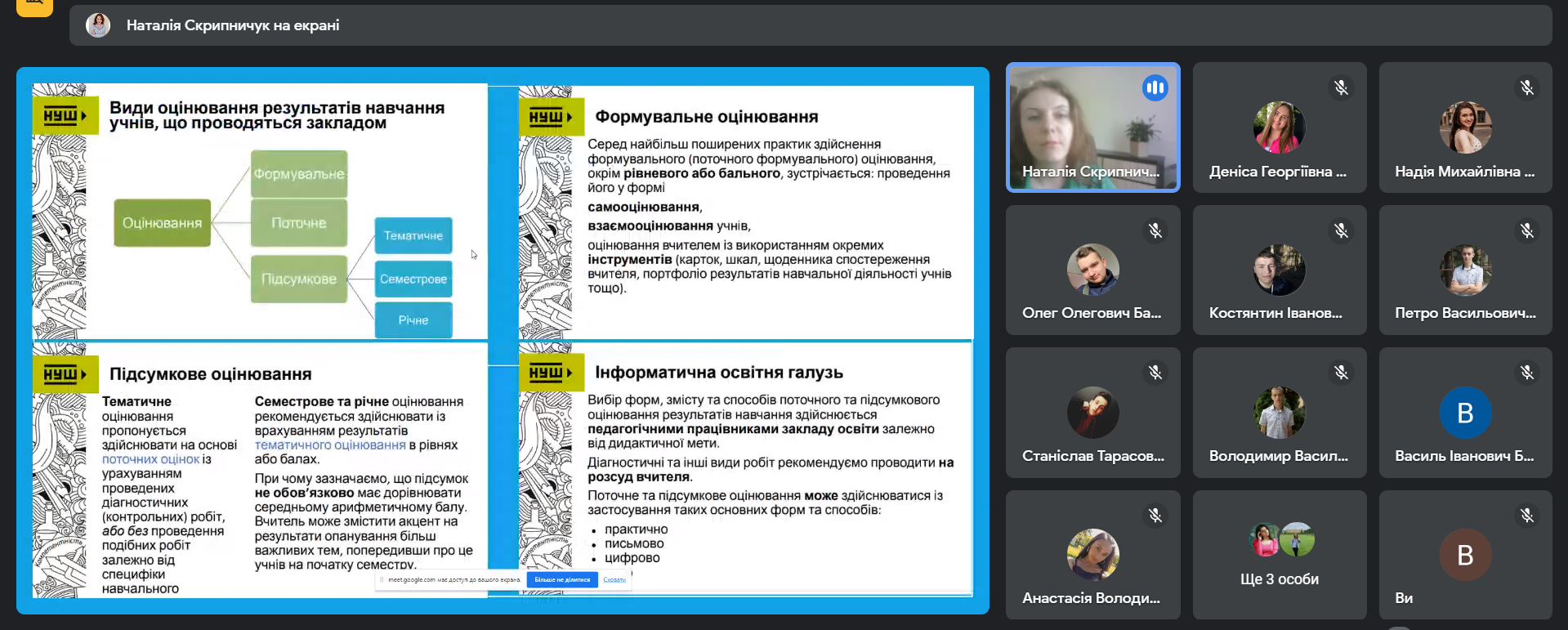Click the audio activity indicator on Наталія's video tile

[1155, 87]
